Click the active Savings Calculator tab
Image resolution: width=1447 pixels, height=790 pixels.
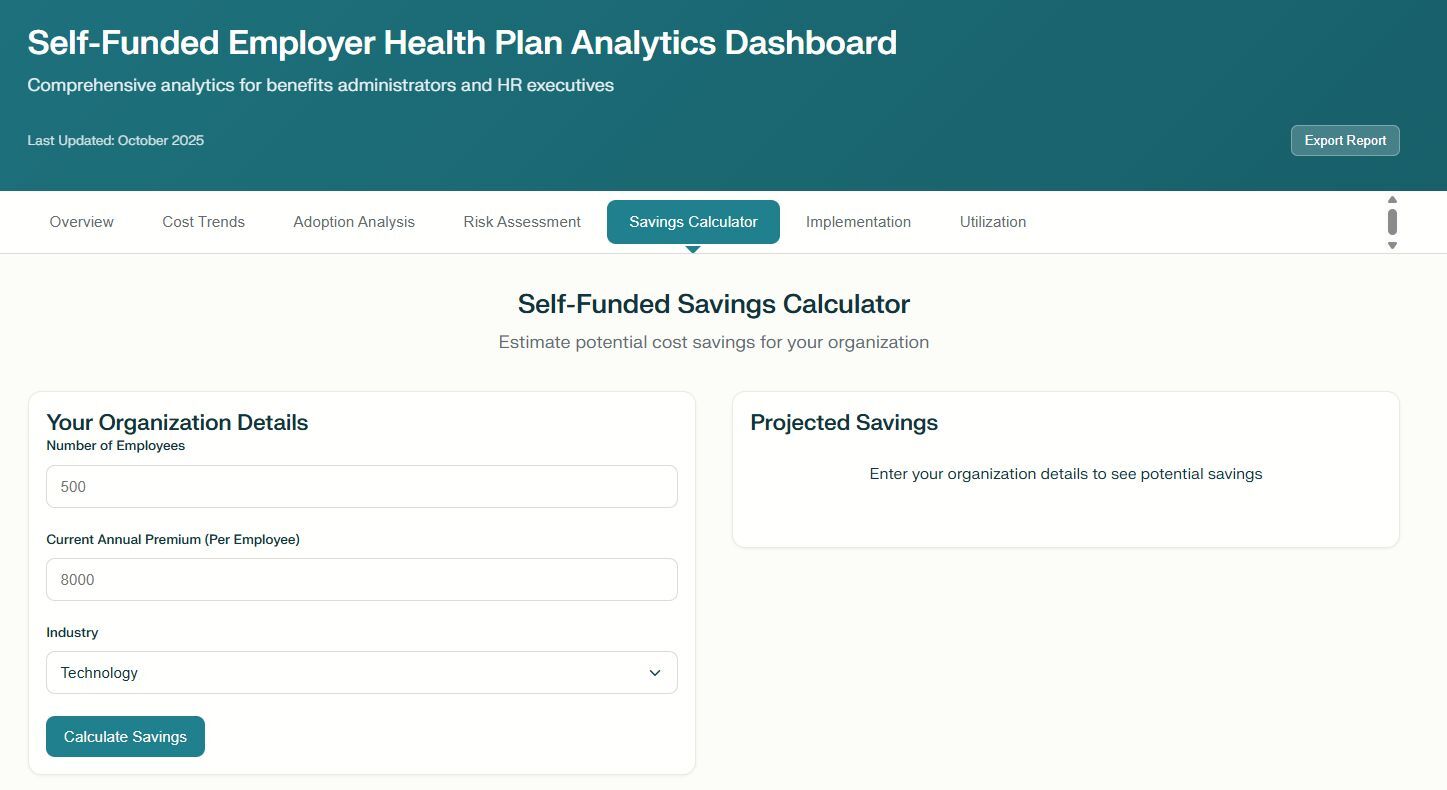(693, 222)
